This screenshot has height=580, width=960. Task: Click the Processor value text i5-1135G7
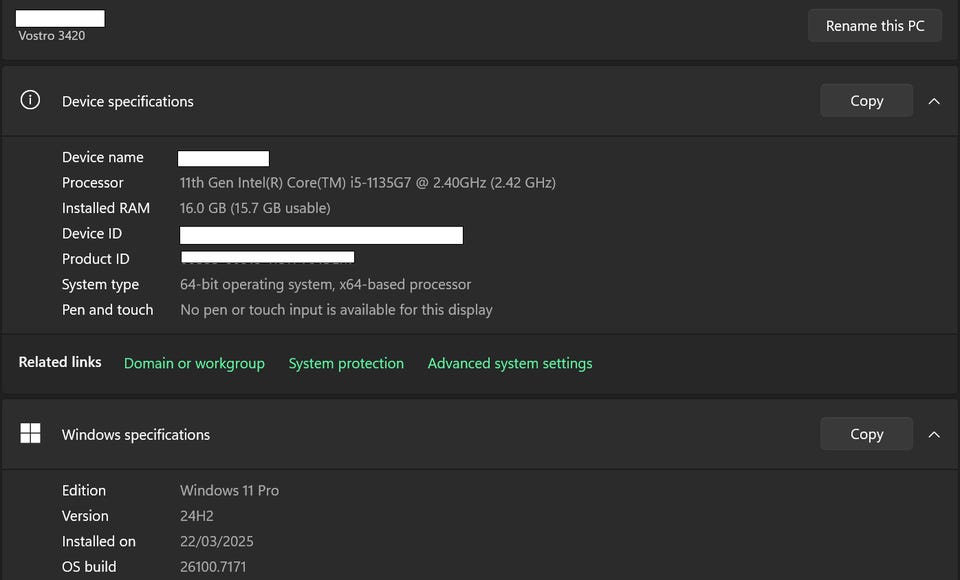(367, 182)
